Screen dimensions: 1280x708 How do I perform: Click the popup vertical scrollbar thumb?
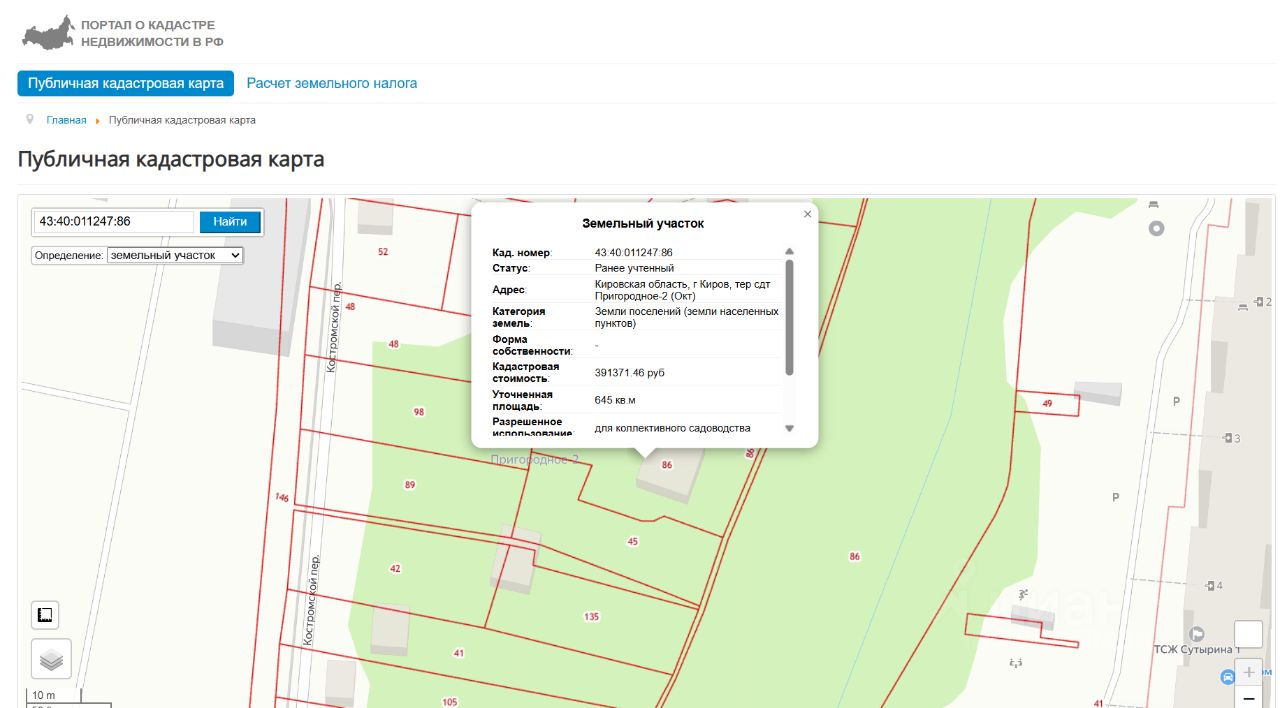[789, 317]
